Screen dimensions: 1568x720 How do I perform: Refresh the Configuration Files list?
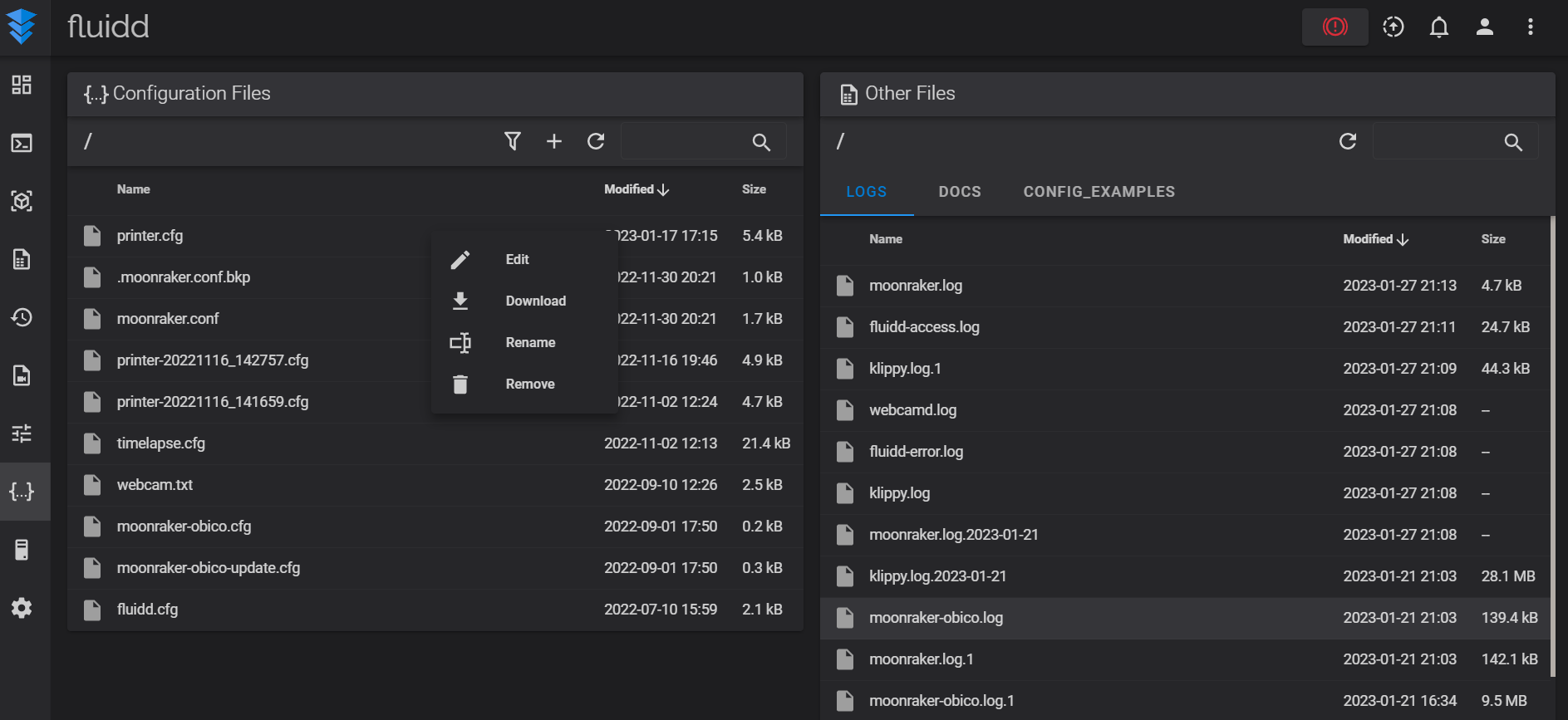coord(596,141)
